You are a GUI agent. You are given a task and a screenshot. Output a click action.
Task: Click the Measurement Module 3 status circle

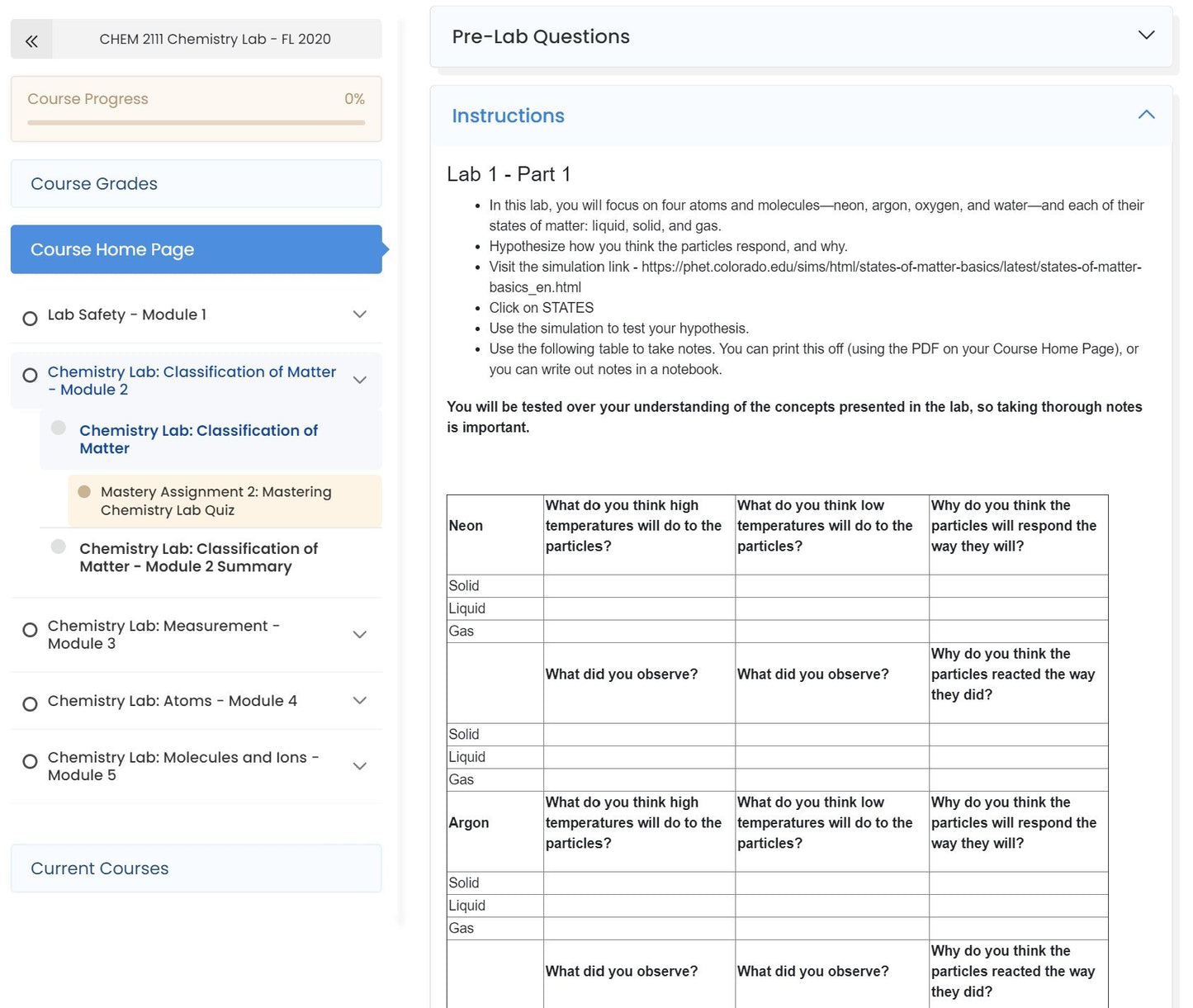coord(30,630)
